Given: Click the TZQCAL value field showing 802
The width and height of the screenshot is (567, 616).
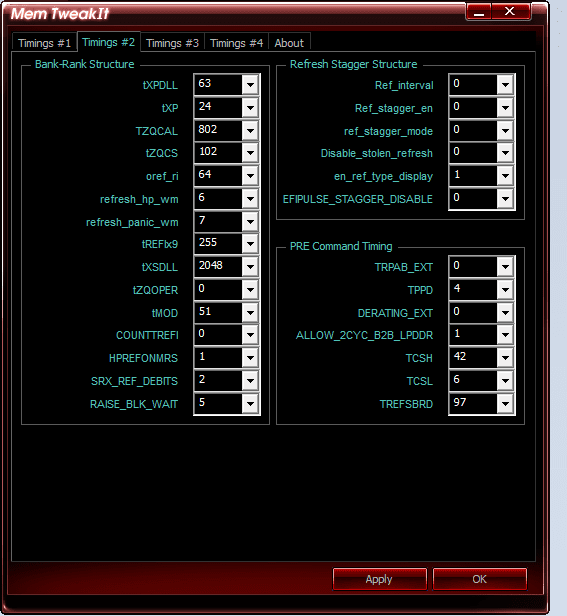Looking at the screenshot, I should tap(218, 130).
